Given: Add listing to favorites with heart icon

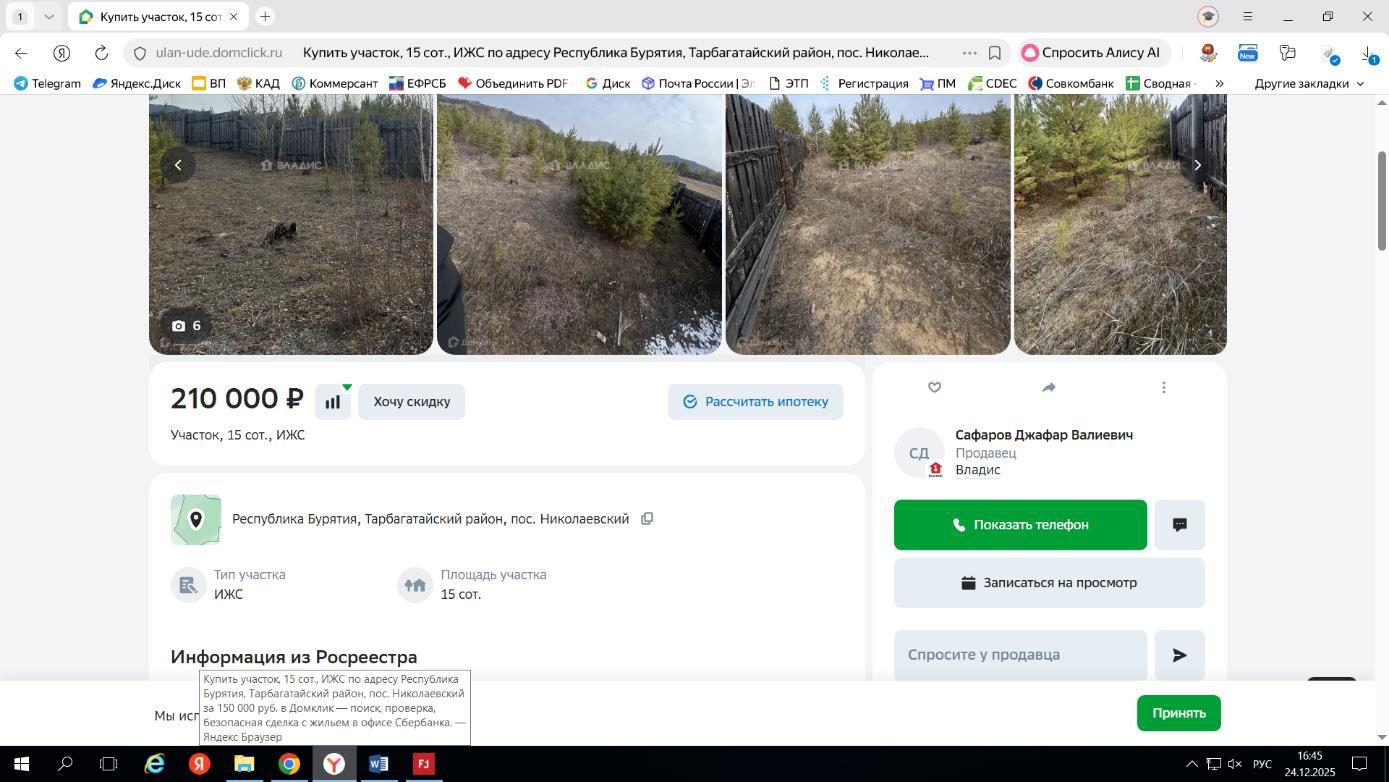Looking at the screenshot, I should coord(934,387).
